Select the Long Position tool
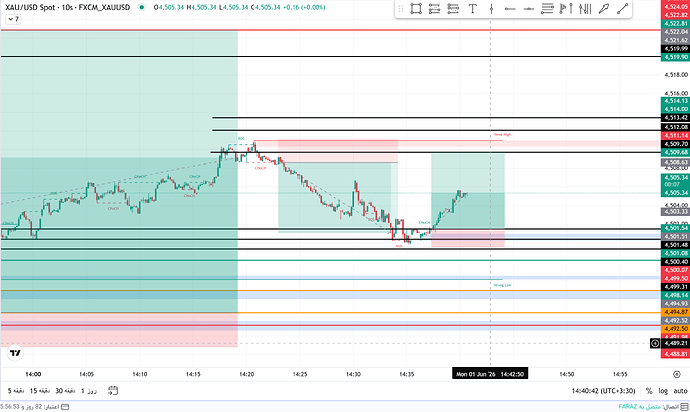The width and height of the screenshot is (690, 412). click(434, 9)
